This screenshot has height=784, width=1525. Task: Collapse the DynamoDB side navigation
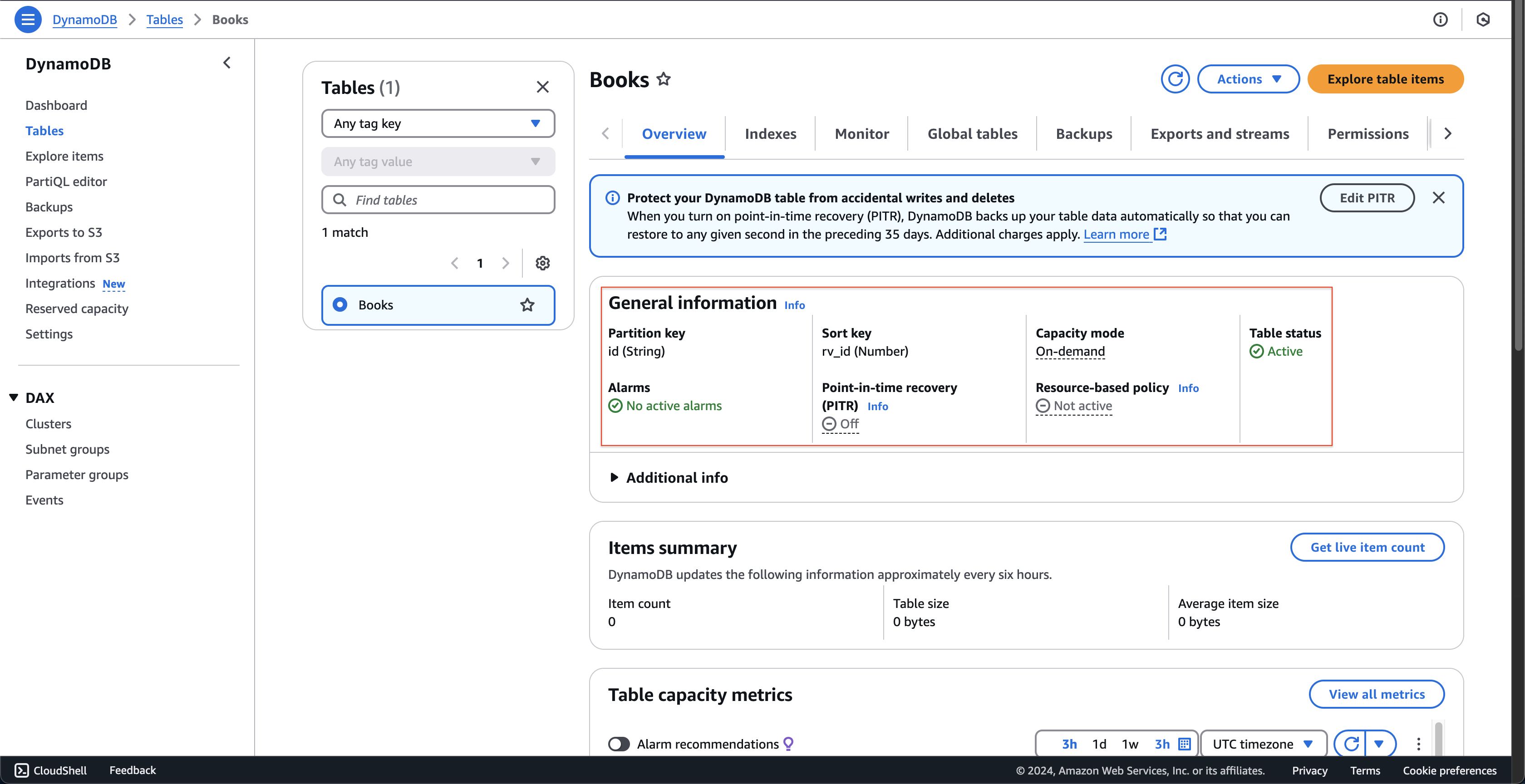(x=227, y=63)
